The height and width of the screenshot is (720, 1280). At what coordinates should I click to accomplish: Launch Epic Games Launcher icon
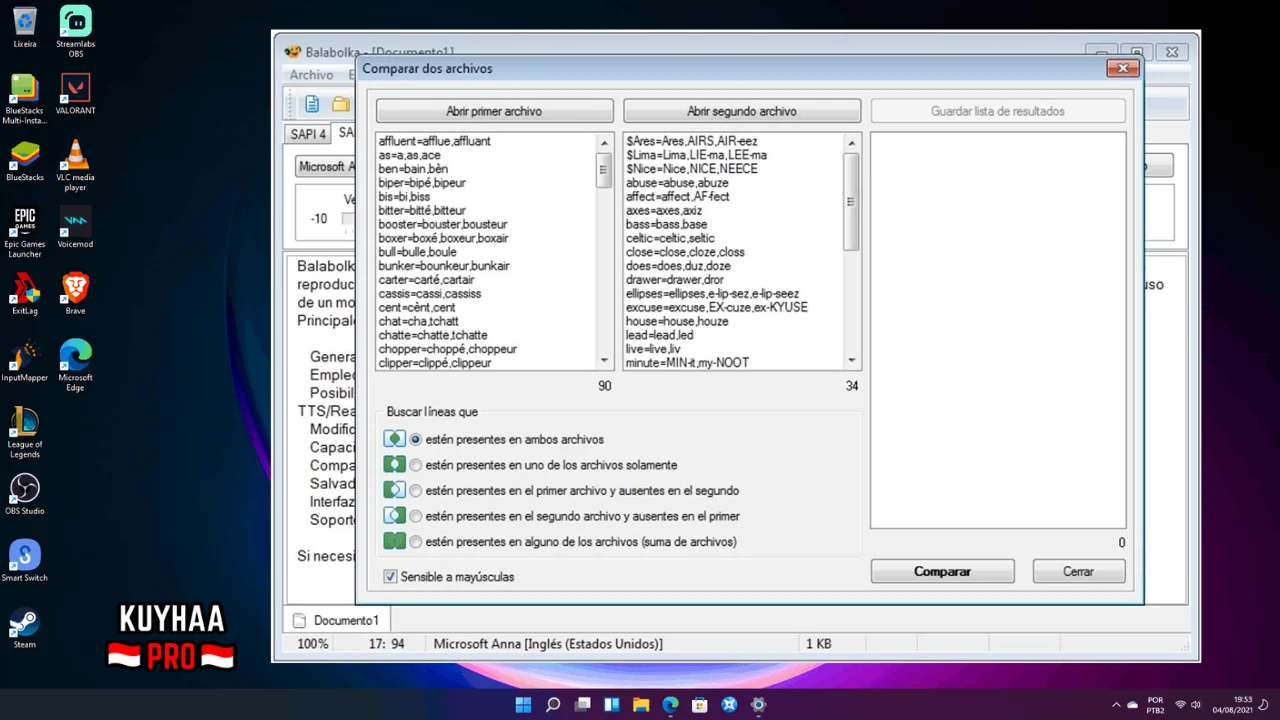coord(25,233)
